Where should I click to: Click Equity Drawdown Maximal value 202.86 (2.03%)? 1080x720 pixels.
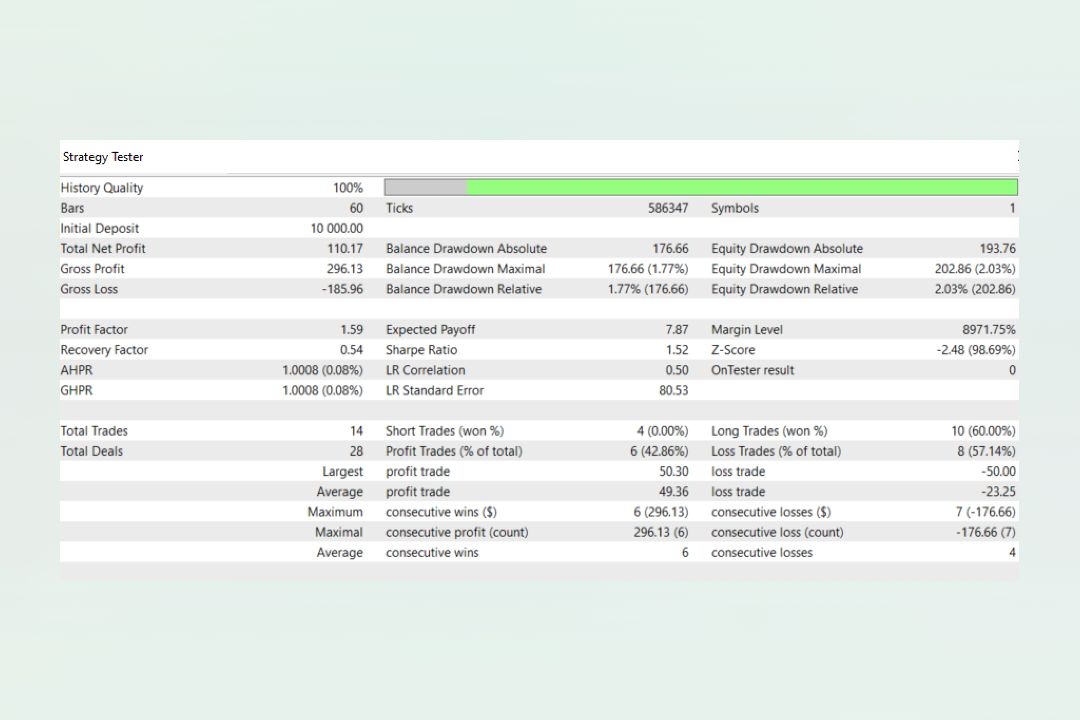[975, 269]
